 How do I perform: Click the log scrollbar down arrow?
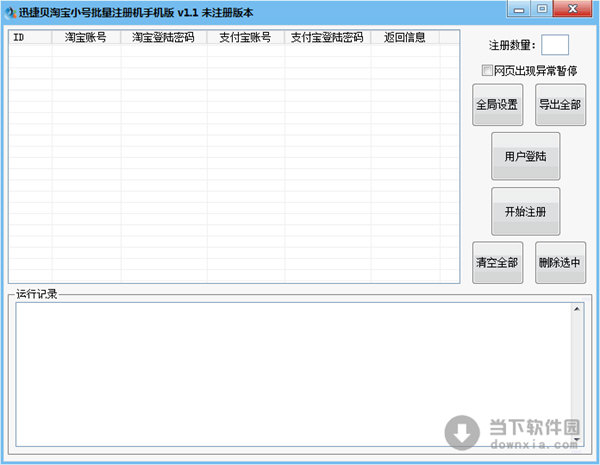577,440
